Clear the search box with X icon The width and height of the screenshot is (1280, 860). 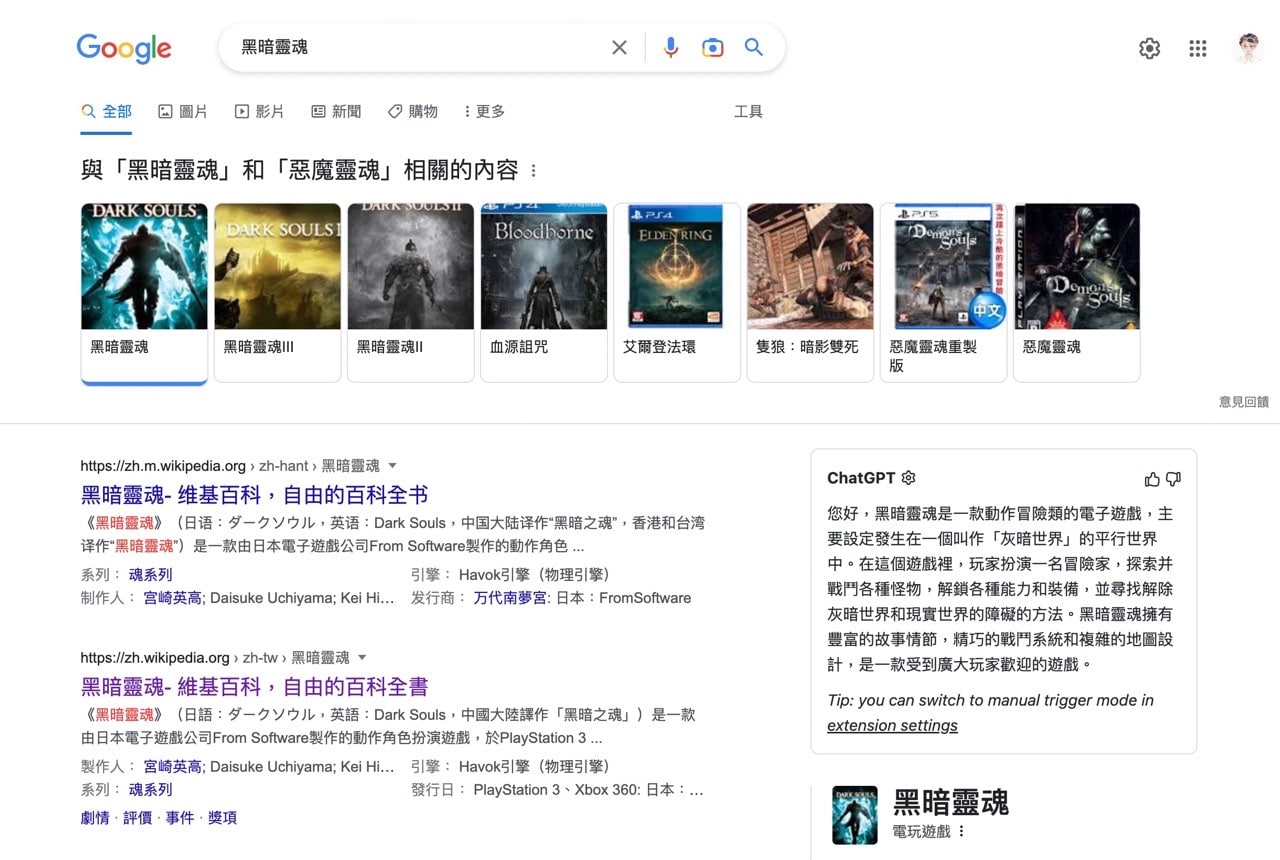pyautogui.click(x=619, y=47)
